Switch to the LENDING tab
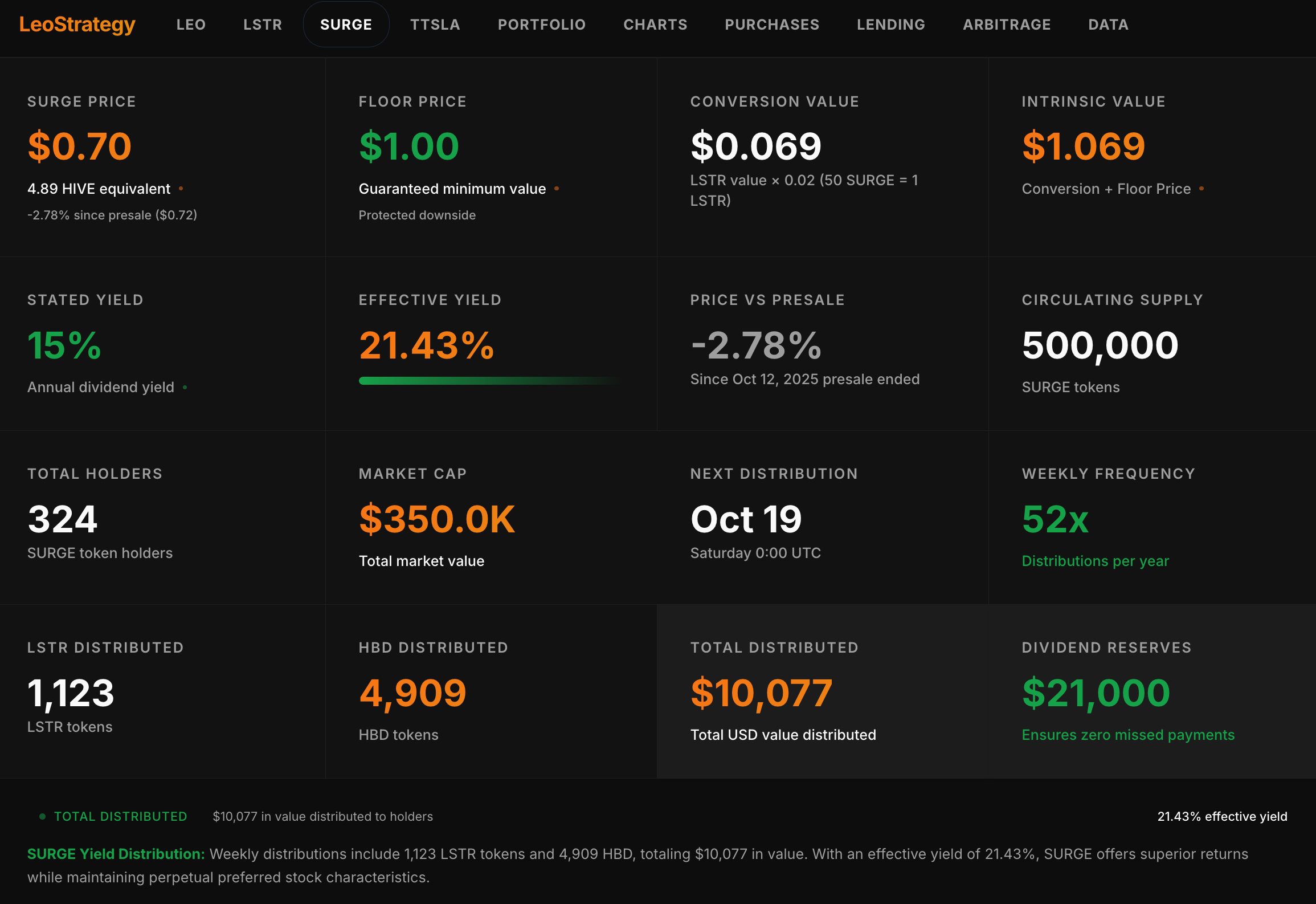This screenshot has height=904, width=1316. [891, 25]
